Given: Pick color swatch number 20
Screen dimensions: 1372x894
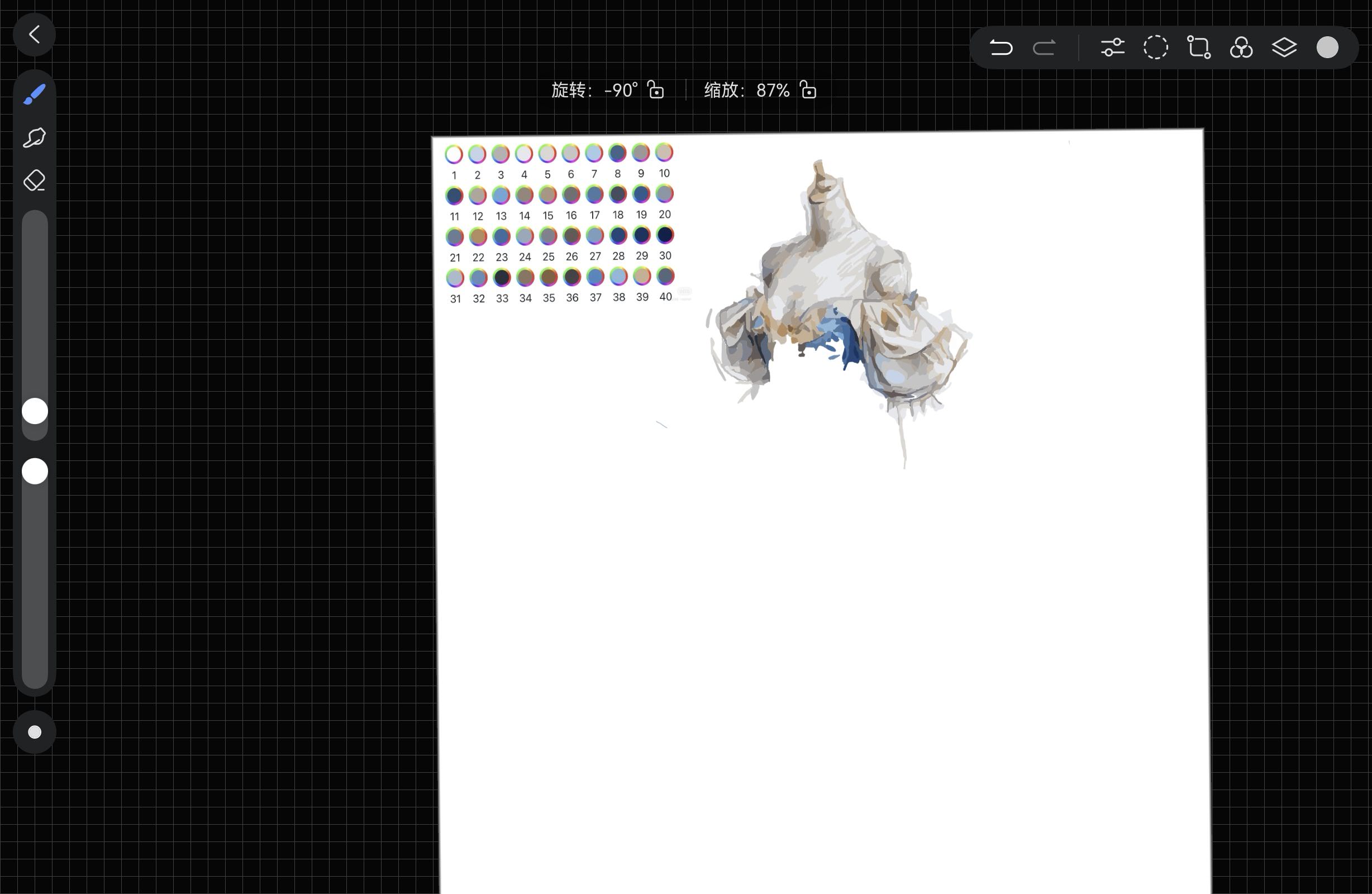Looking at the screenshot, I should coord(665,193).
